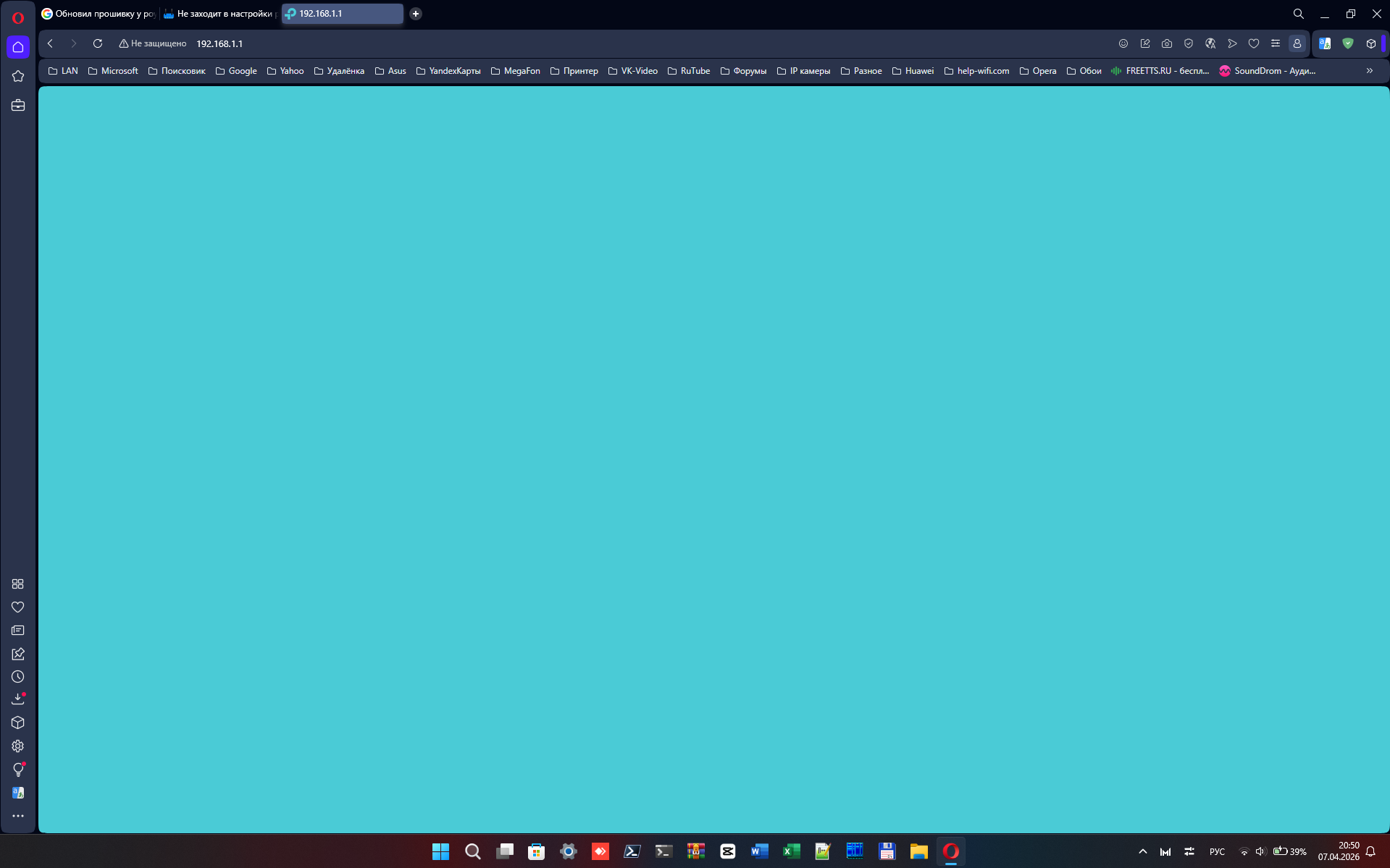Click the Reload page icon
The width and height of the screenshot is (1390, 868).
click(x=98, y=43)
